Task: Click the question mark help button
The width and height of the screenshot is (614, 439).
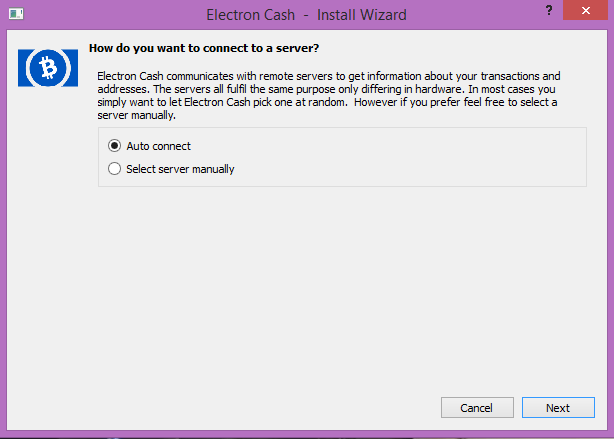Action: click(x=548, y=9)
